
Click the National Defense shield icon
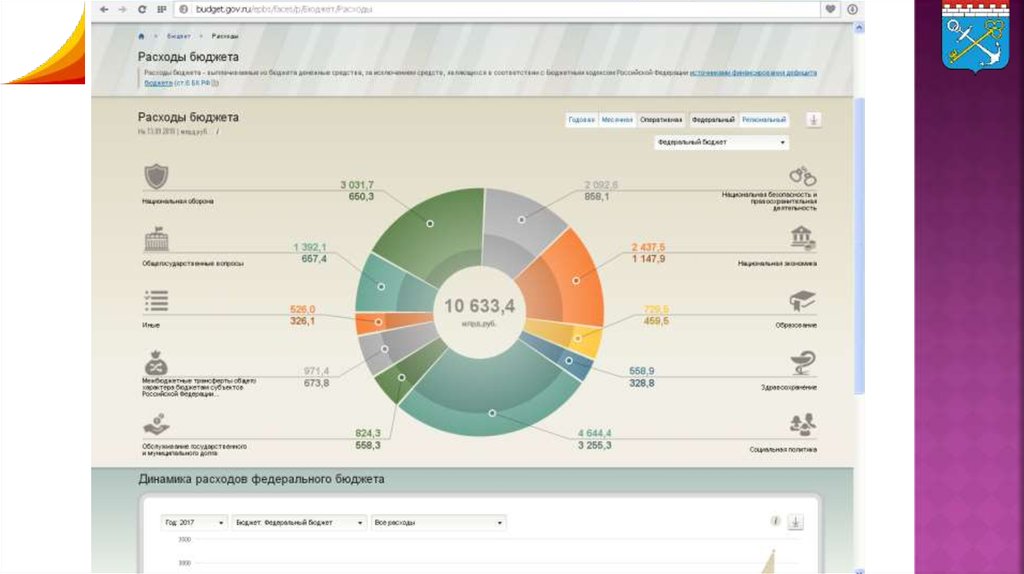click(155, 177)
